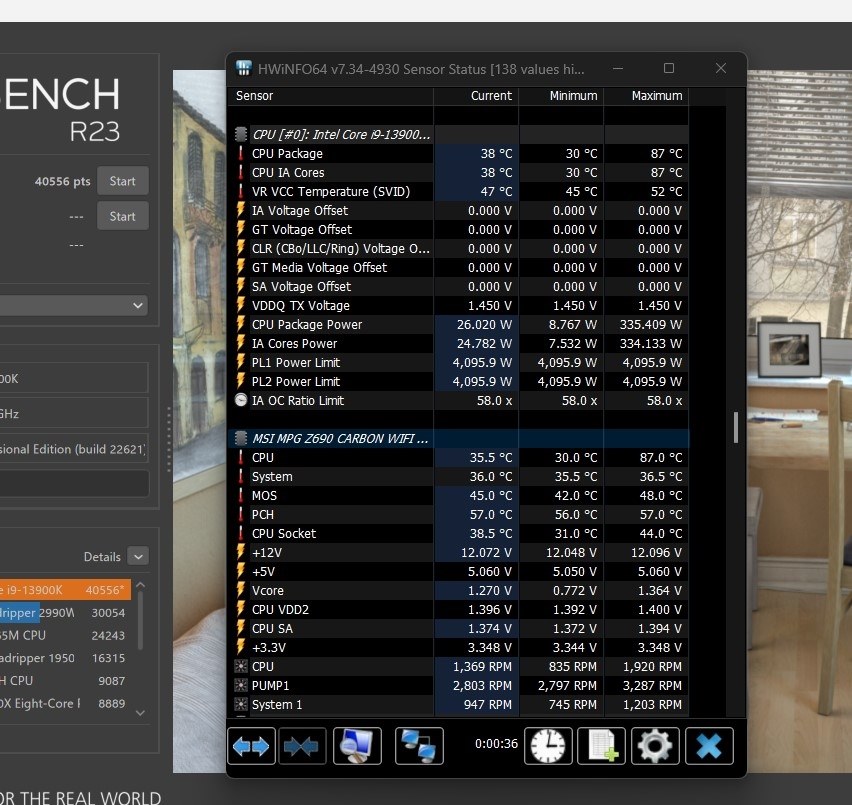
Task: Click the second Start button in Cinebench
Action: pyautogui.click(x=122, y=215)
